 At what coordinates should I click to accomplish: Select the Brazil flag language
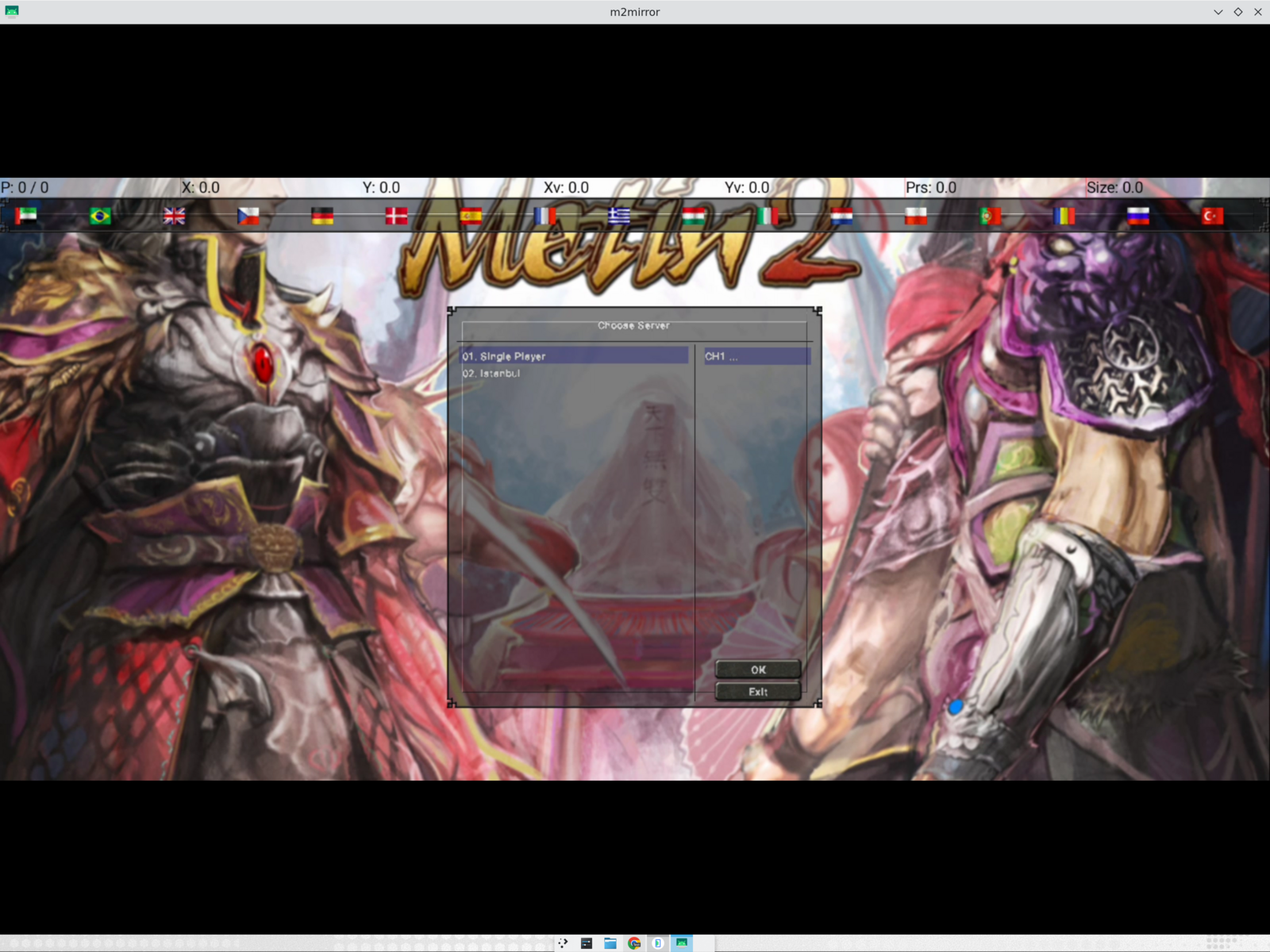pyautogui.click(x=100, y=216)
